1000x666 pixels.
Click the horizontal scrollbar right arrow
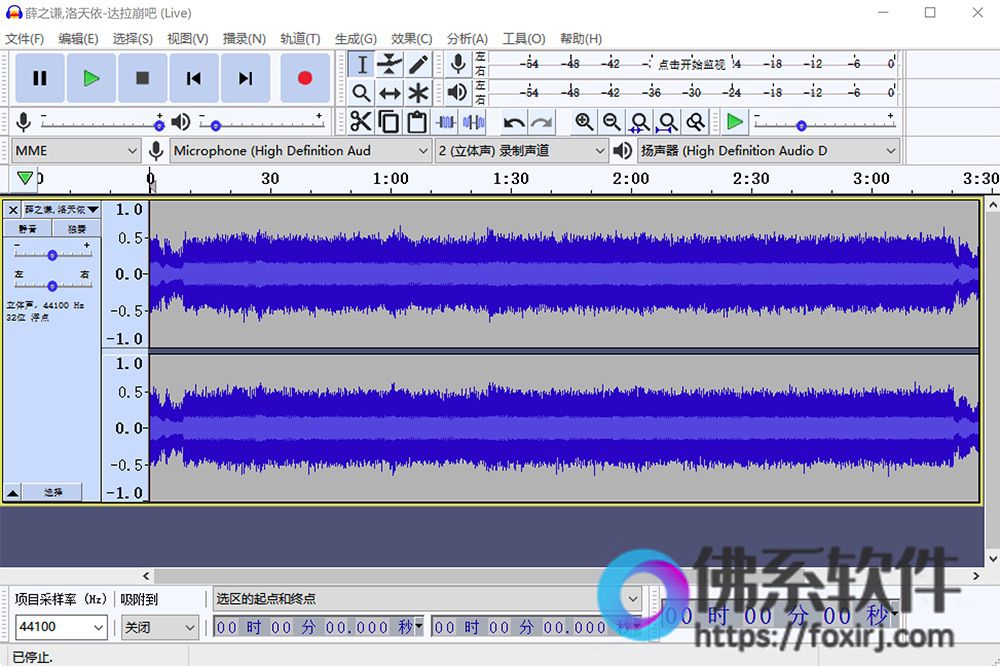coord(976,575)
